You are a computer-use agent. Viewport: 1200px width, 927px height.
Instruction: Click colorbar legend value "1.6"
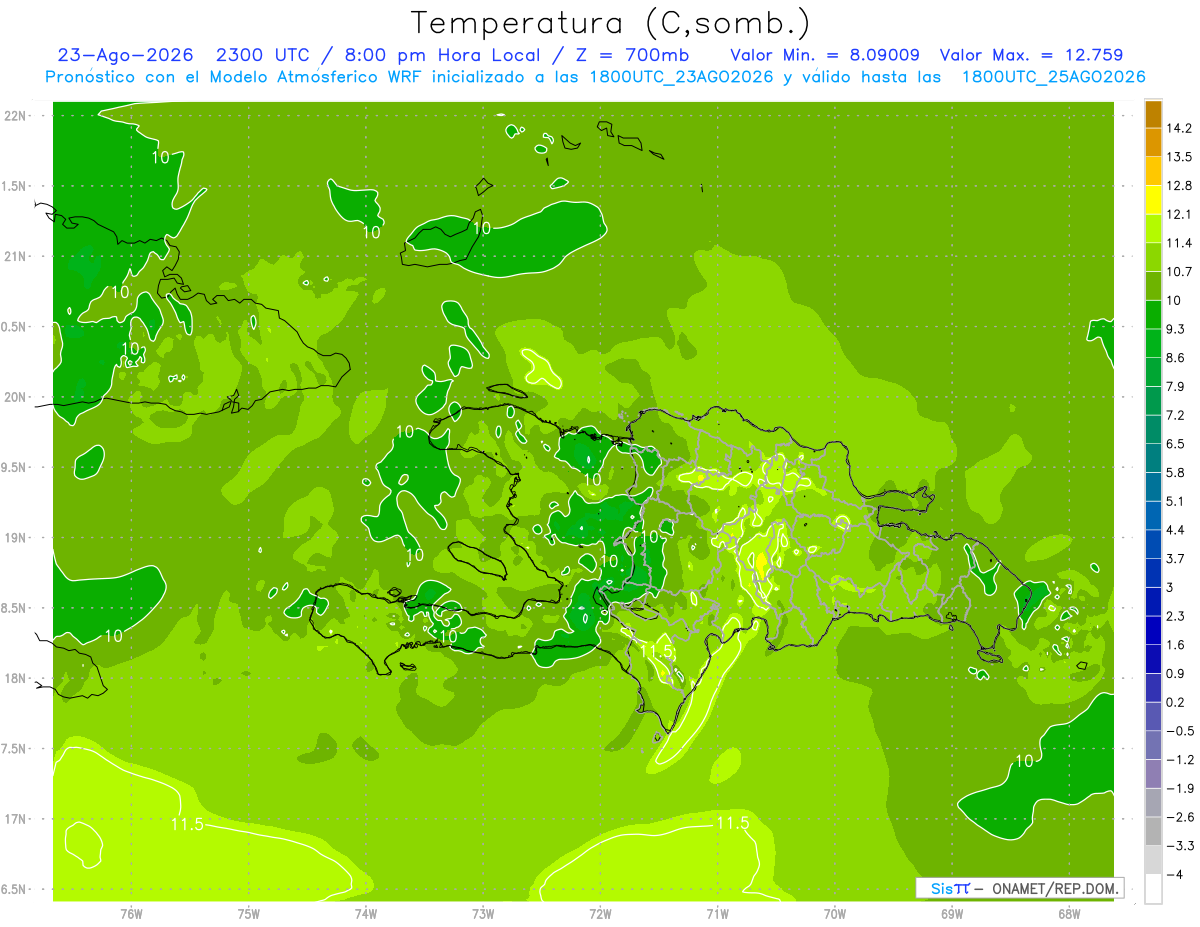point(1175,645)
